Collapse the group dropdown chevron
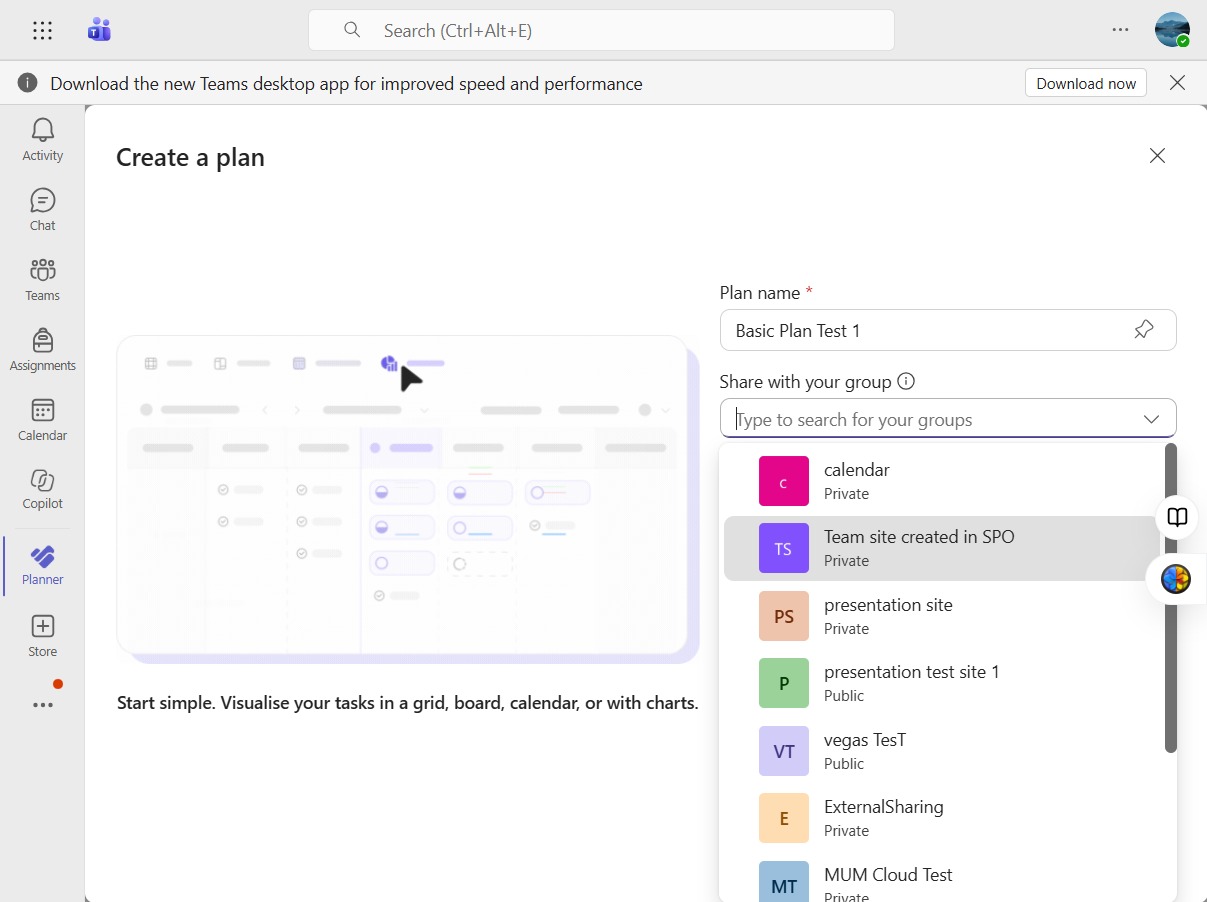 click(x=1151, y=419)
